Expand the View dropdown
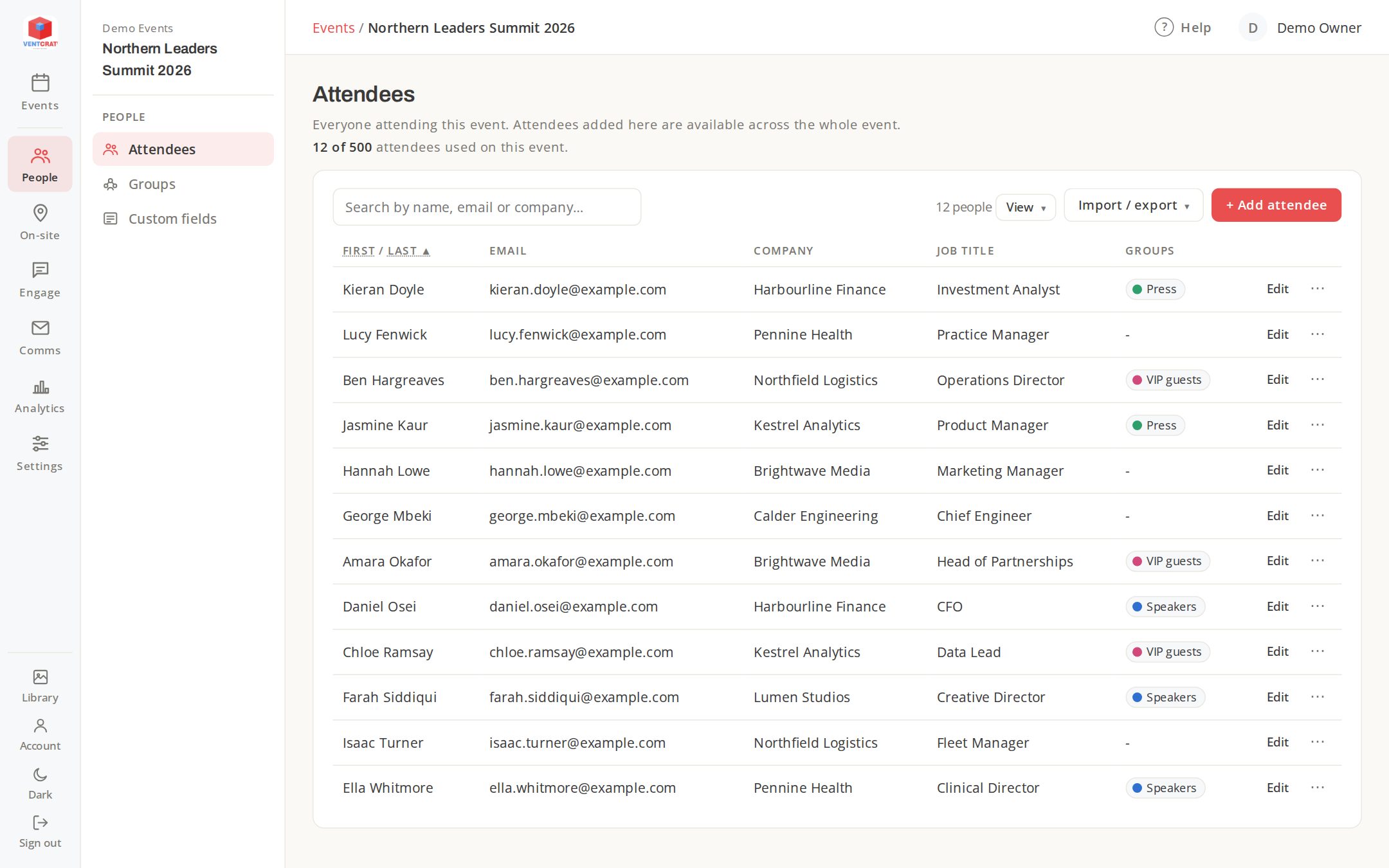1389x868 pixels. pos(1026,207)
